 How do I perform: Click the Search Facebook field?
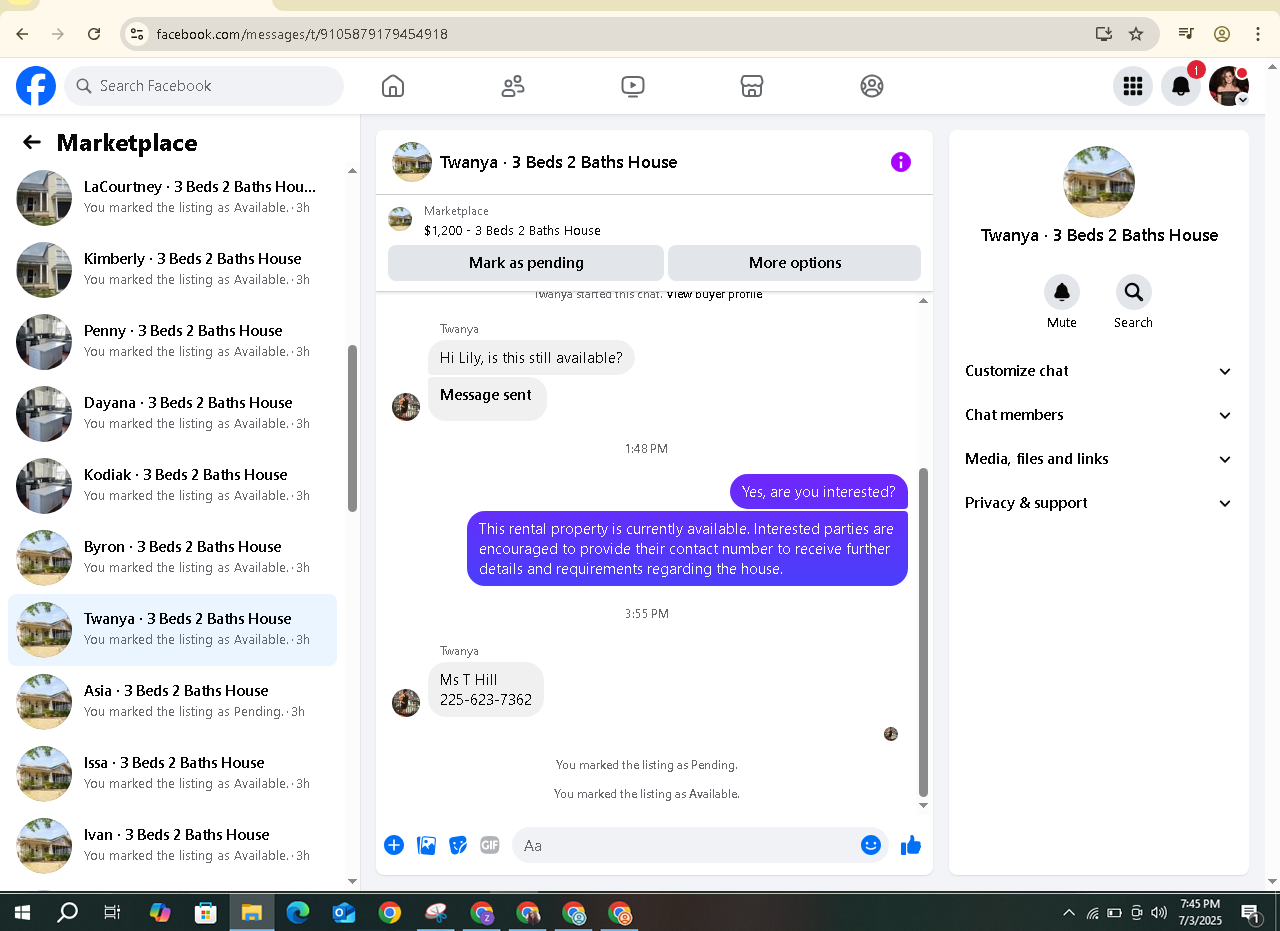(x=204, y=86)
